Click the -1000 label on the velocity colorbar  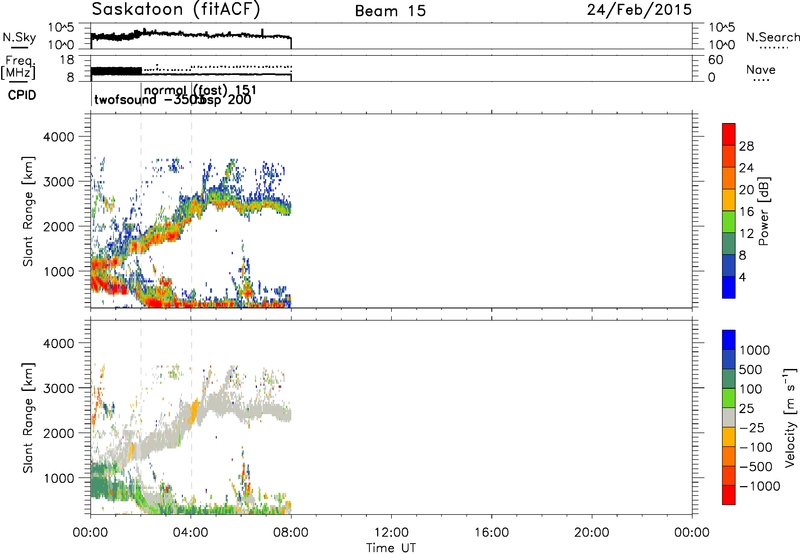[759, 486]
